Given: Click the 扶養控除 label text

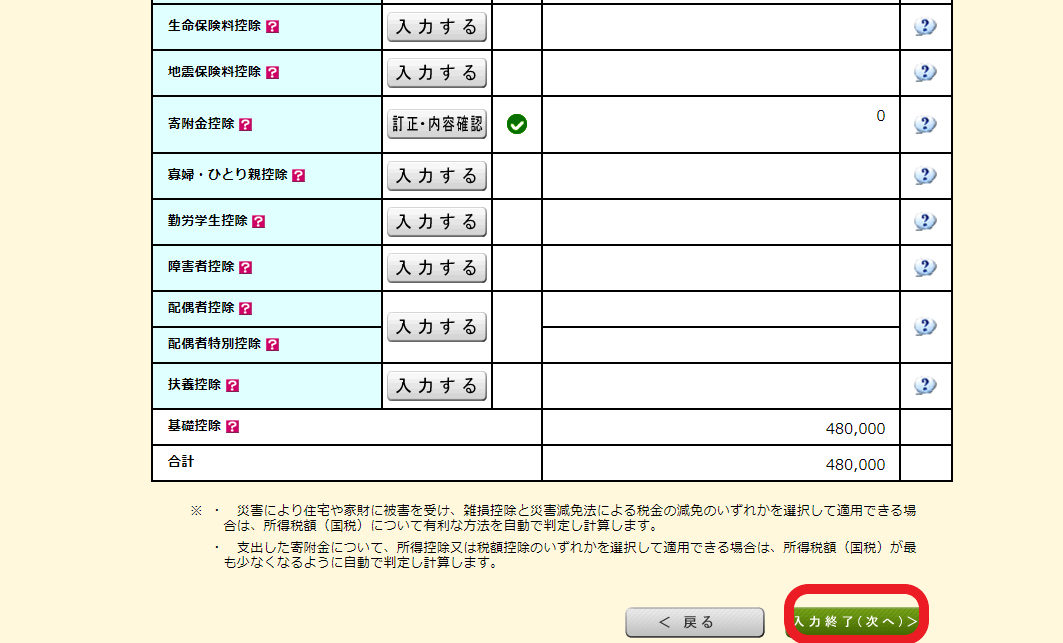Looking at the screenshot, I should [x=195, y=385].
